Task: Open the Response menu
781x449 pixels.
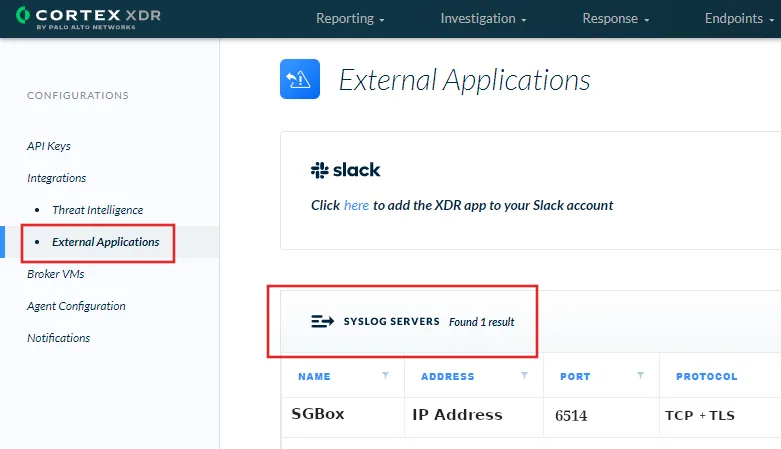Action: pyautogui.click(x=616, y=18)
